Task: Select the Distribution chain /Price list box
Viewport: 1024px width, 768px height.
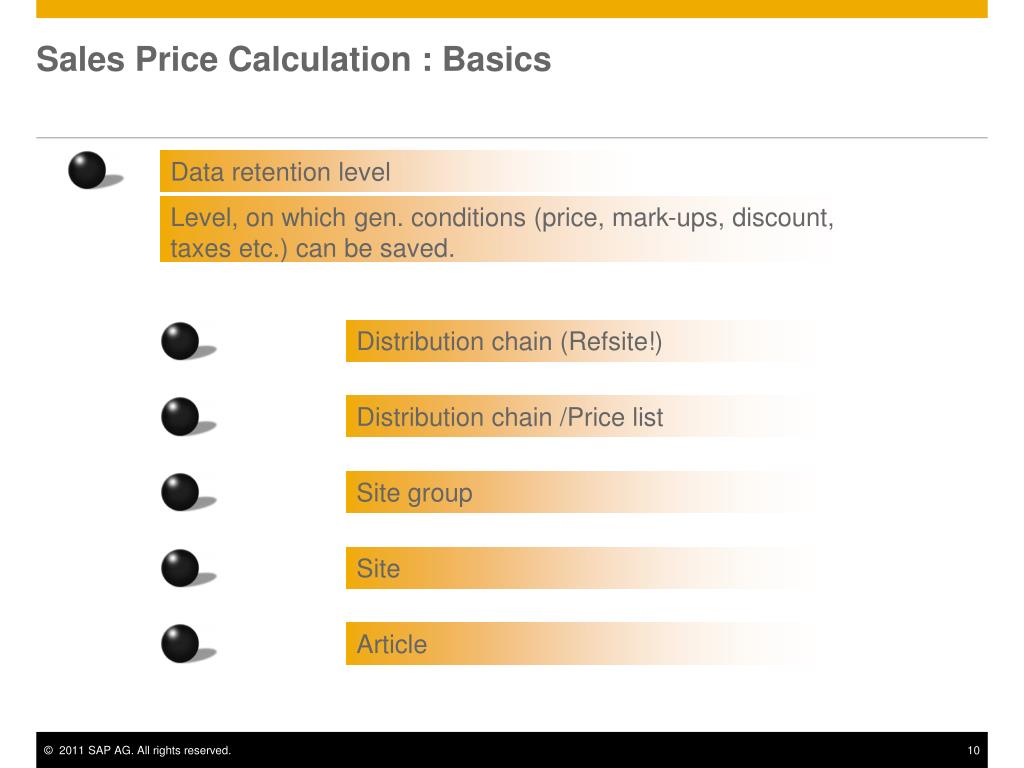Action: click(x=578, y=417)
